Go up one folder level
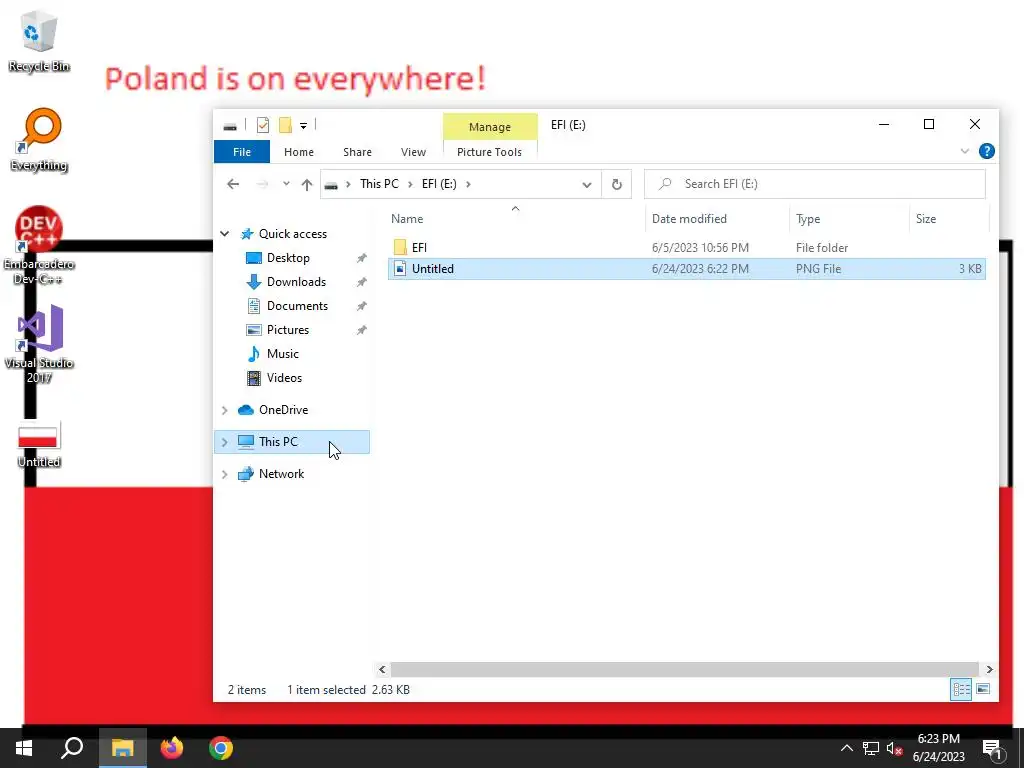The image size is (1024, 768). click(x=307, y=185)
